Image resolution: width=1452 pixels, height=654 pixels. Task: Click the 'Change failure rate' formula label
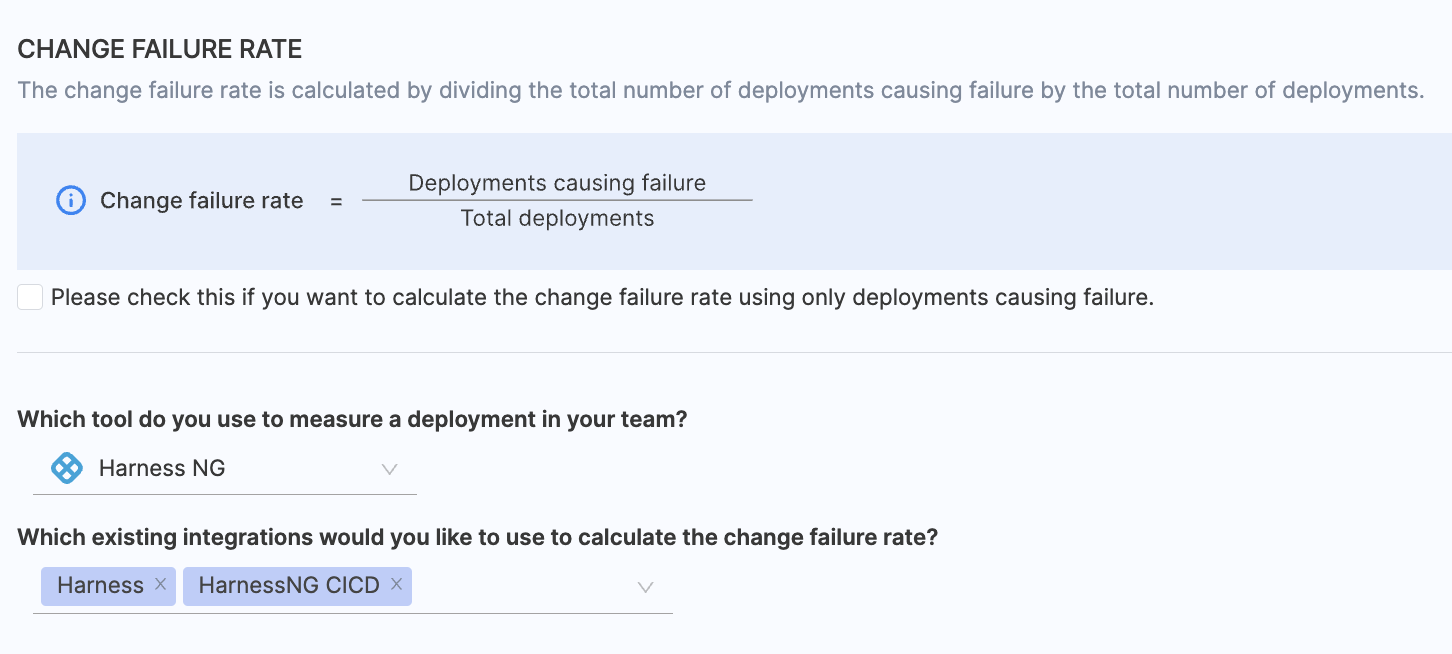tap(201, 201)
